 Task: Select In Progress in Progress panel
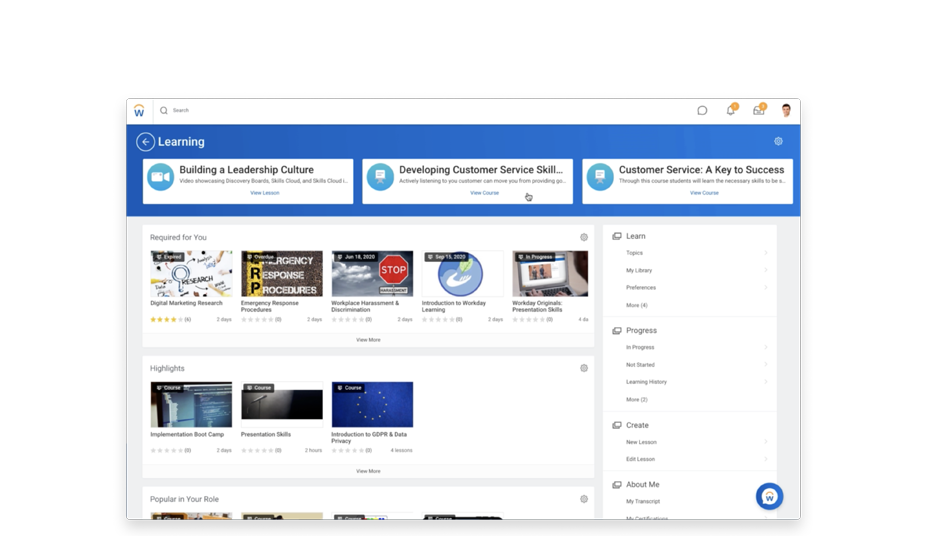(x=640, y=347)
